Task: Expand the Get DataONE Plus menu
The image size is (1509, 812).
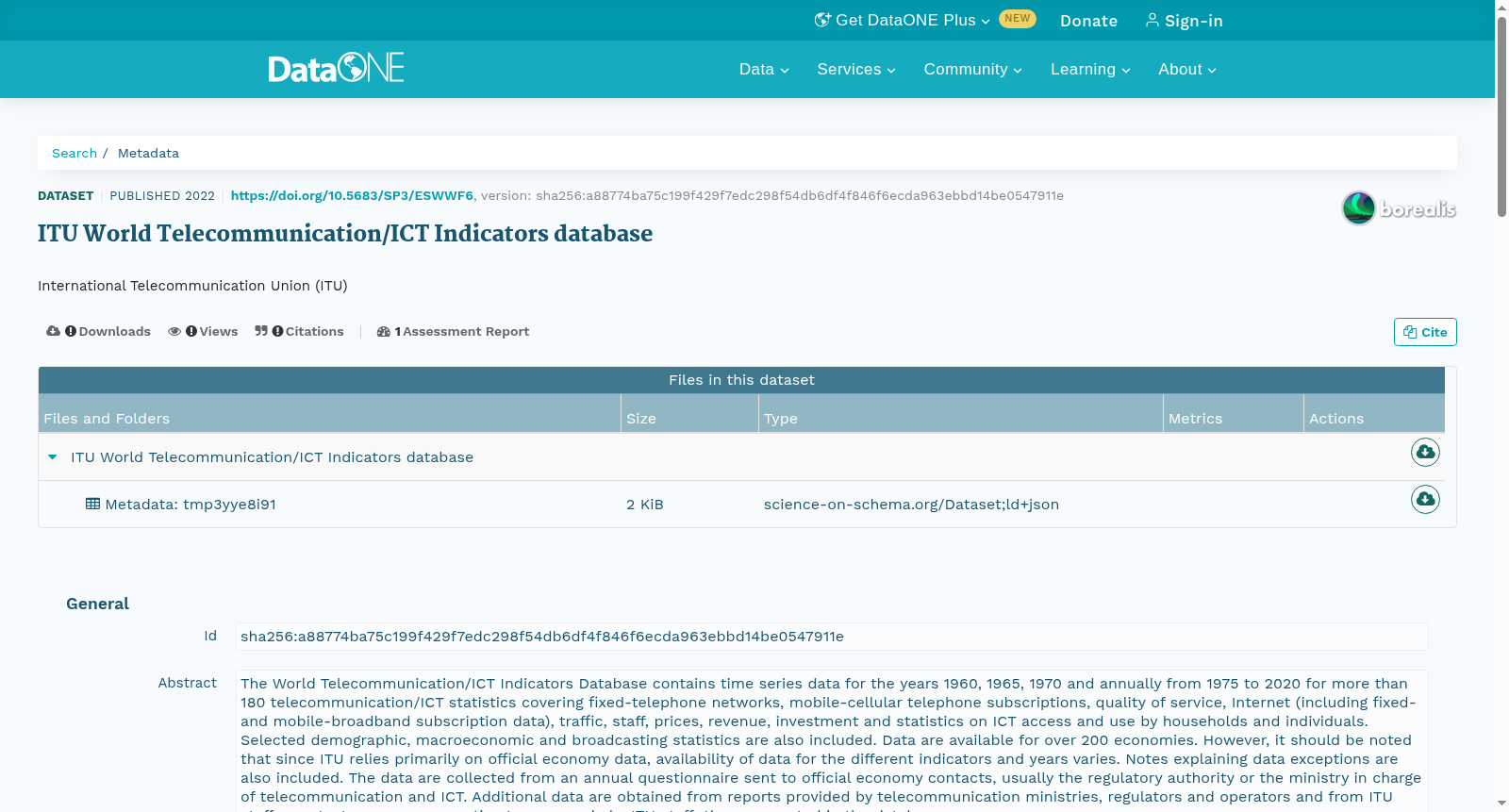Action: [x=903, y=21]
